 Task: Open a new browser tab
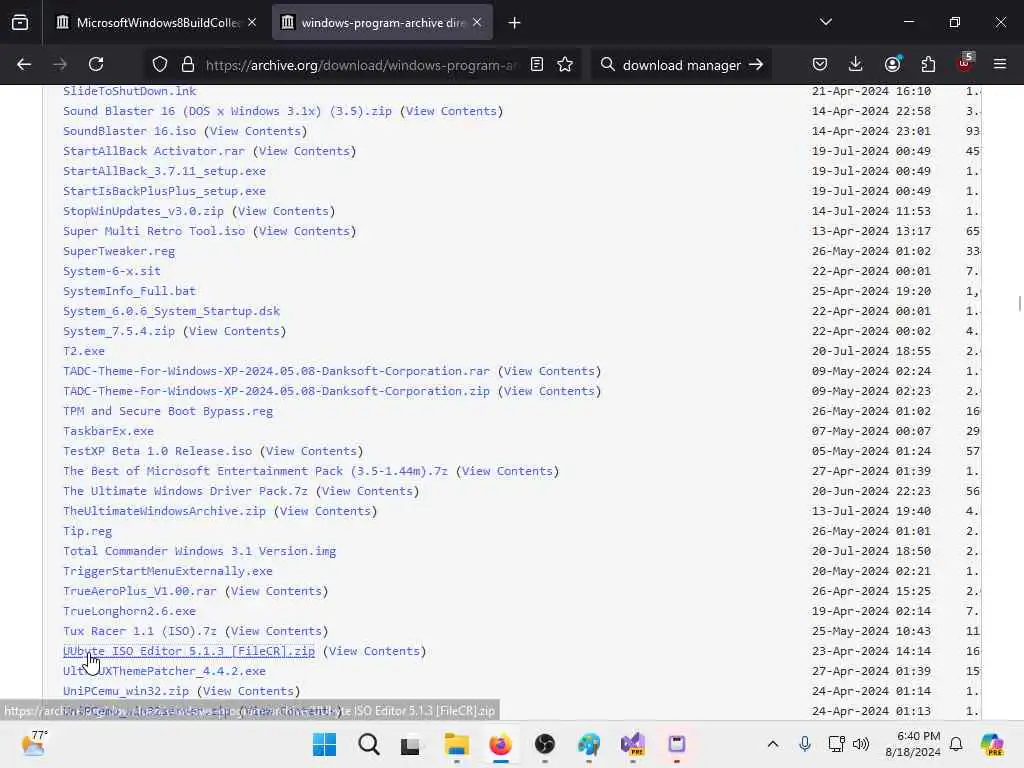point(515,23)
